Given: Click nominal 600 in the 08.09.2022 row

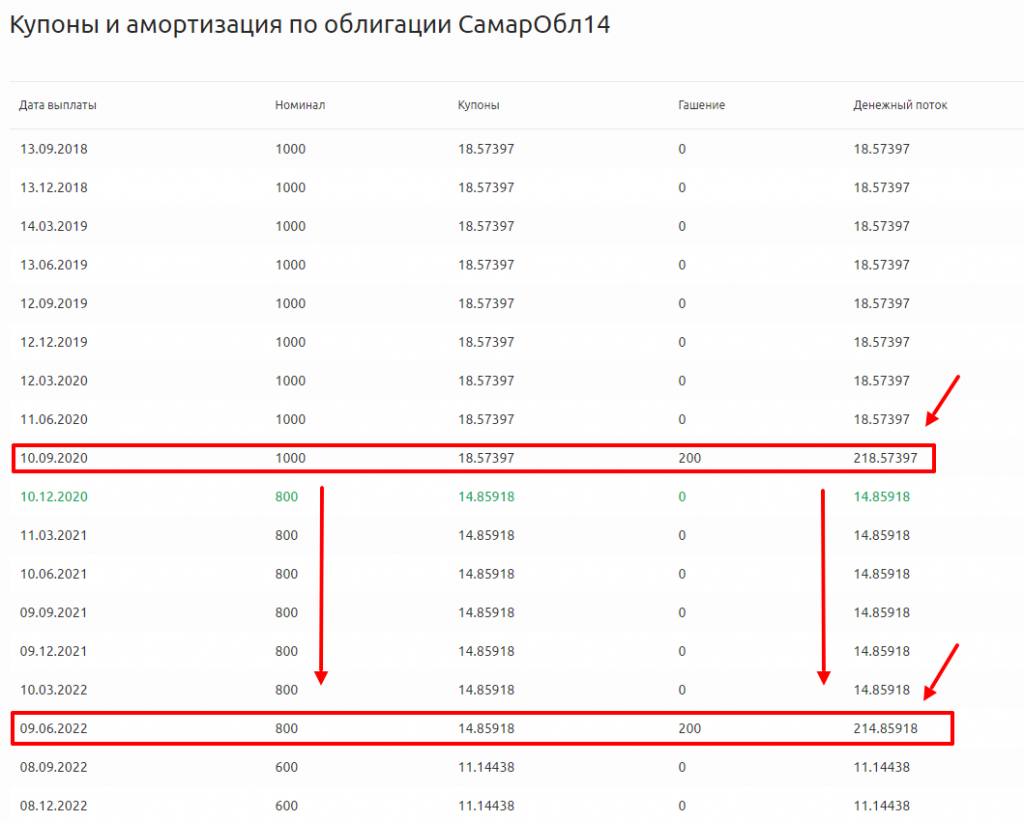Looking at the screenshot, I should (x=287, y=767).
